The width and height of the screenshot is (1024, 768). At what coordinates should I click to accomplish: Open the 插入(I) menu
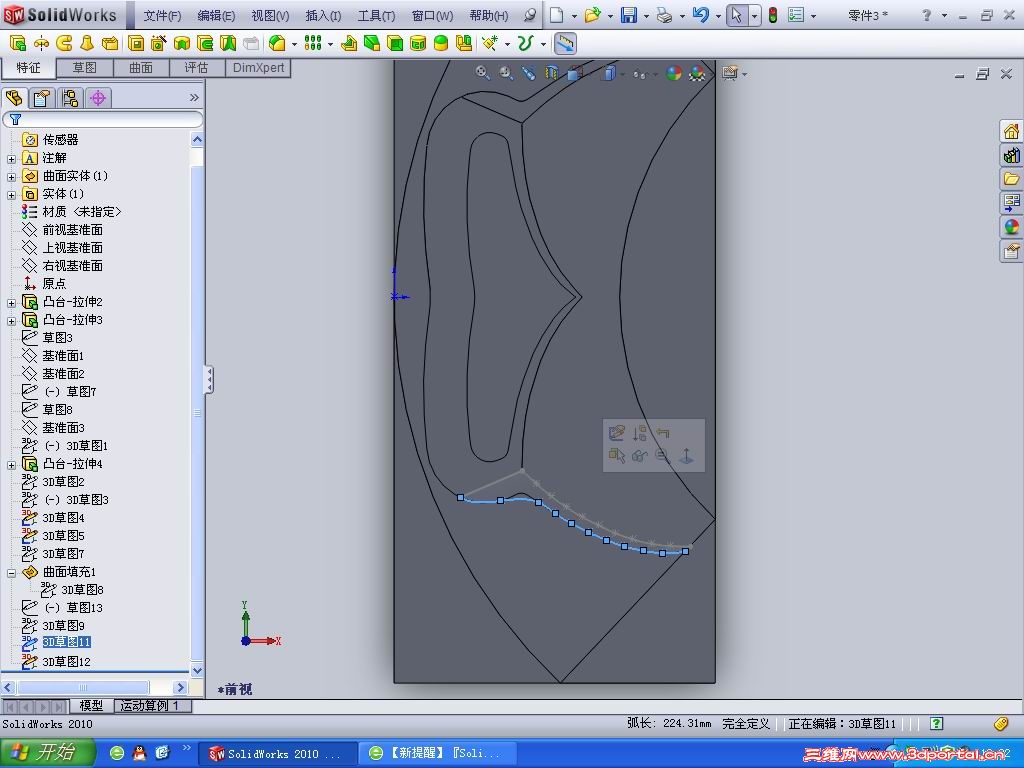pos(322,16)
